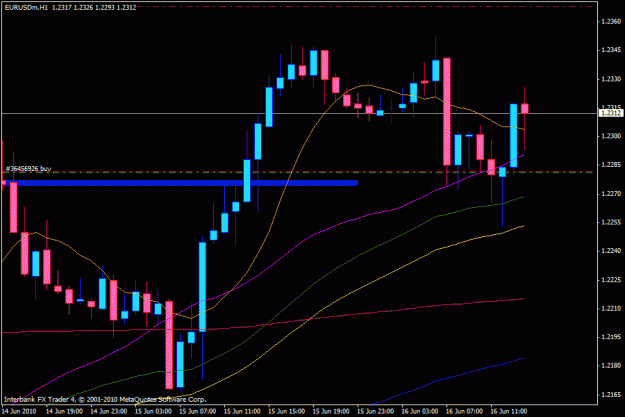
Task: Click the current price label 1.2312
Action: click(611, 113)
